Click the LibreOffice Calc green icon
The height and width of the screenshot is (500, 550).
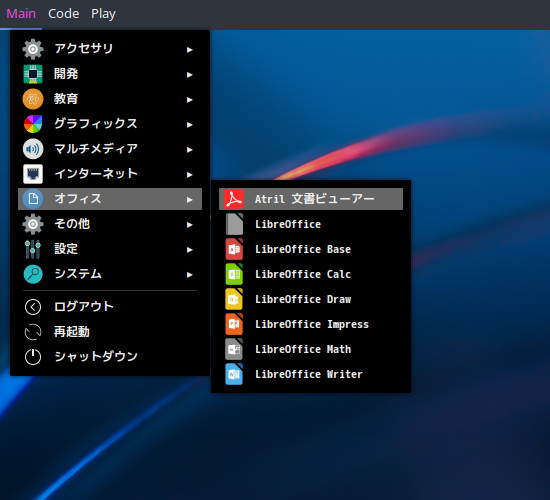point(234,274)
